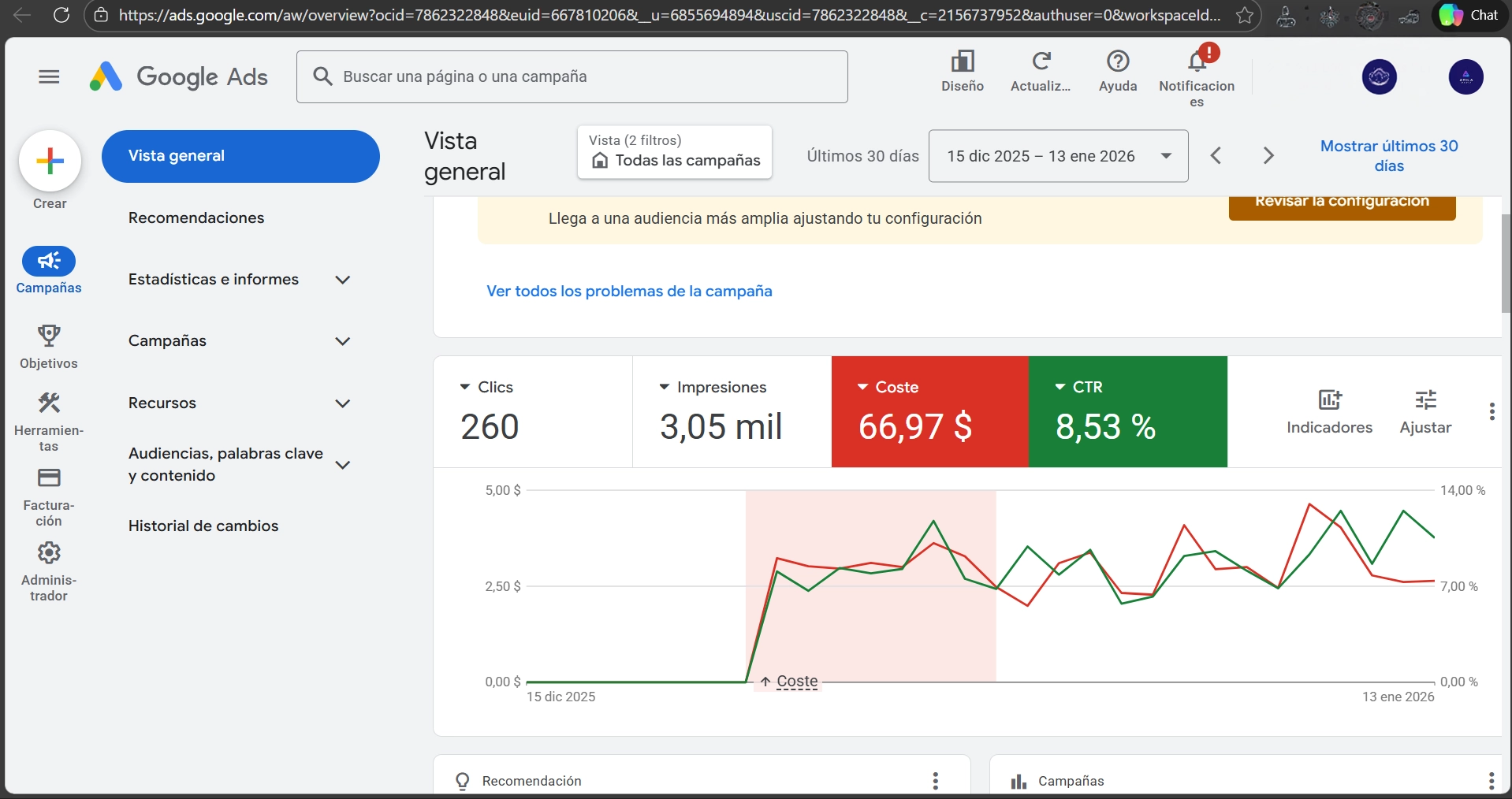The height and width of the screenshot is (799, 1512).
Task: Click the Crear plus button
Action: (x=50, y=161)
